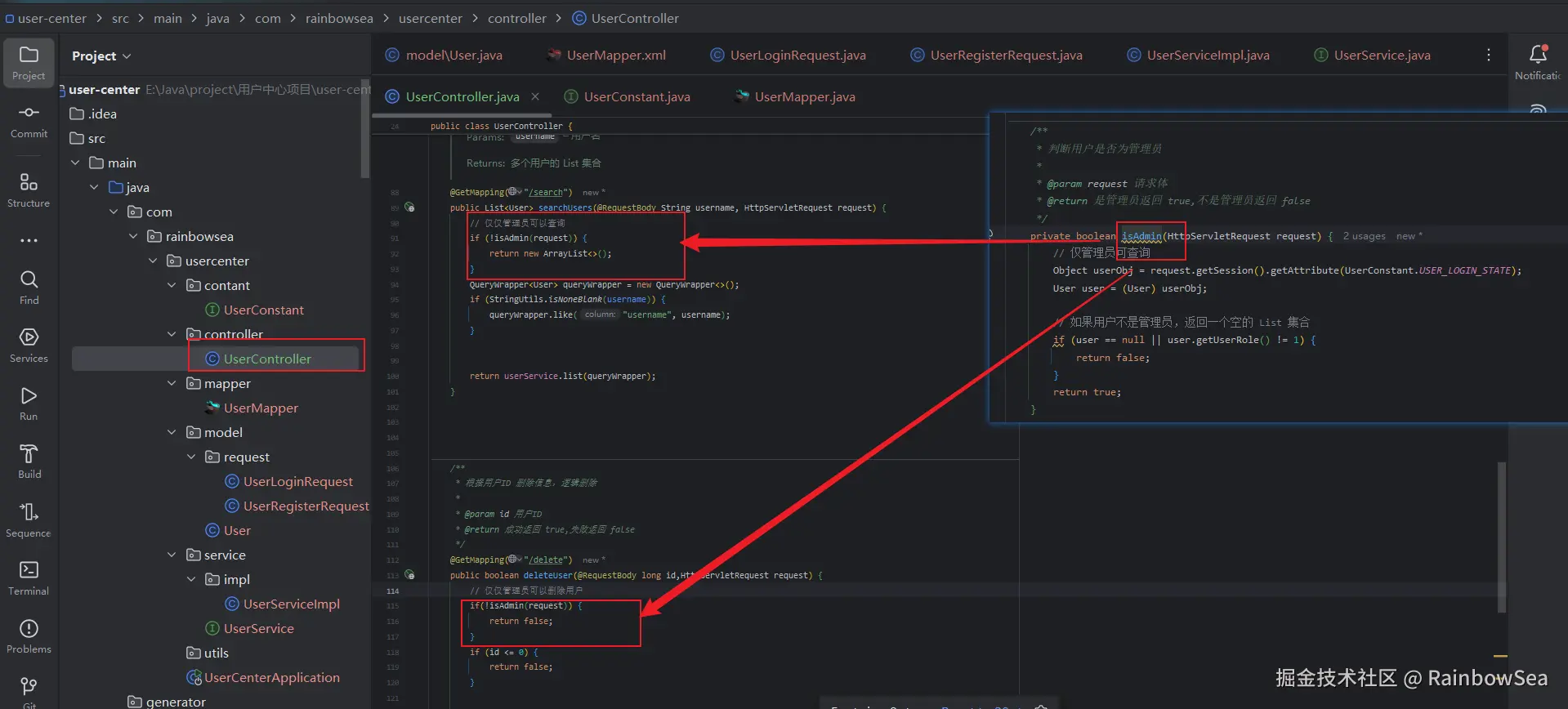The height and width of the screenshot is (709, 1568).
Task: Open the Sequence diagram tool
Action: 29,519
